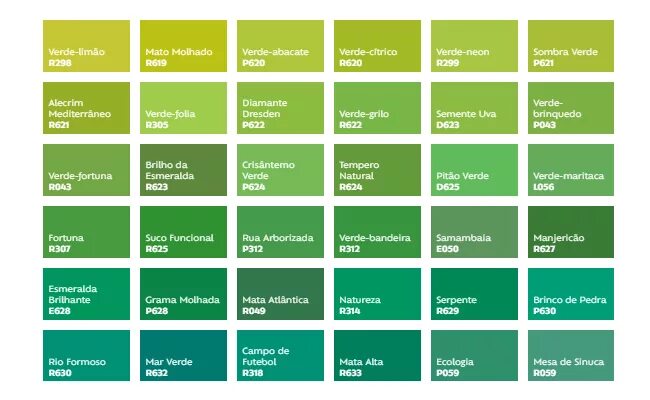Click the Semente Uva D623 swatch

(x=474, y=108)
